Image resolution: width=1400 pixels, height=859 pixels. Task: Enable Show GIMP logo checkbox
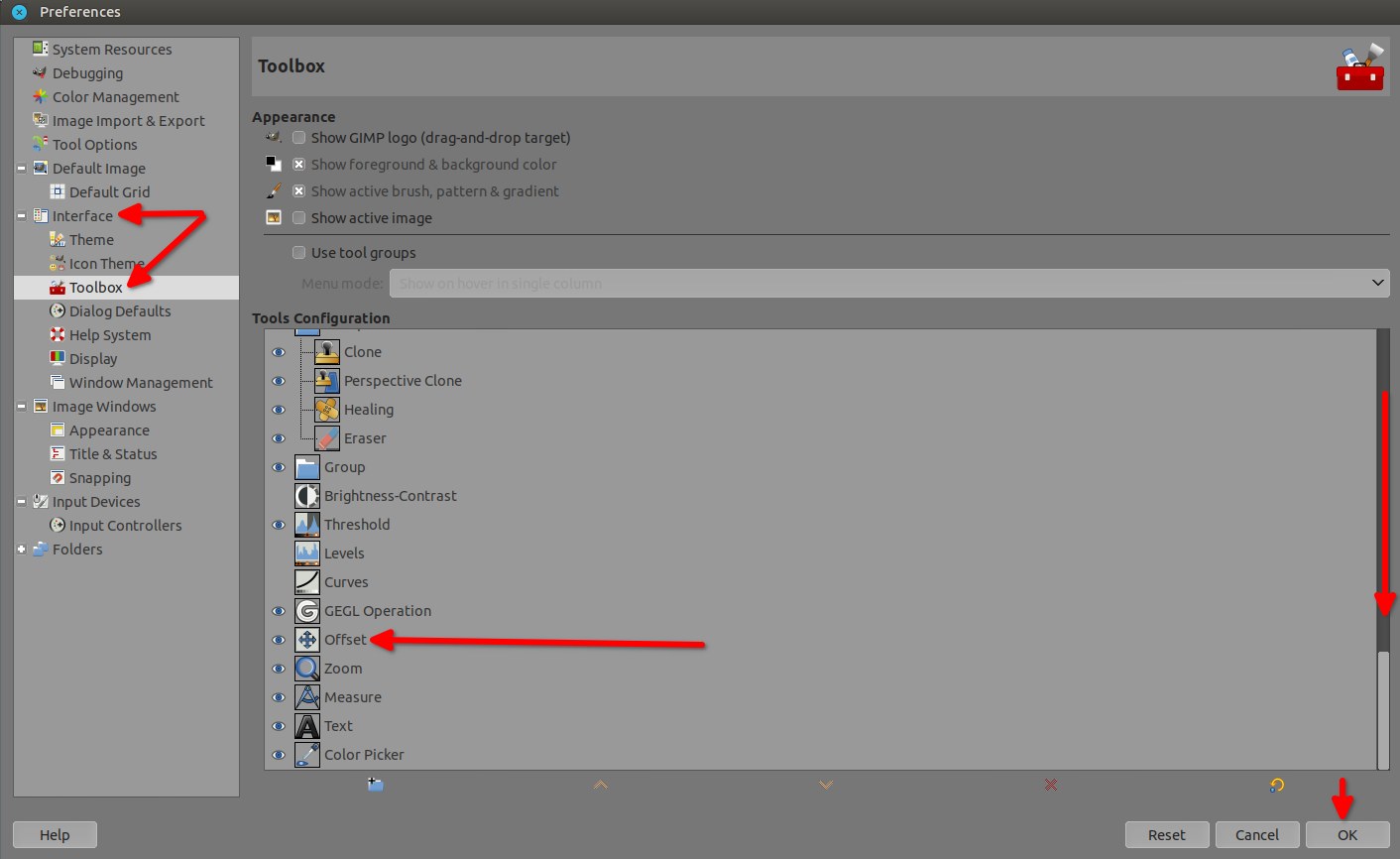tap(298, 138)
